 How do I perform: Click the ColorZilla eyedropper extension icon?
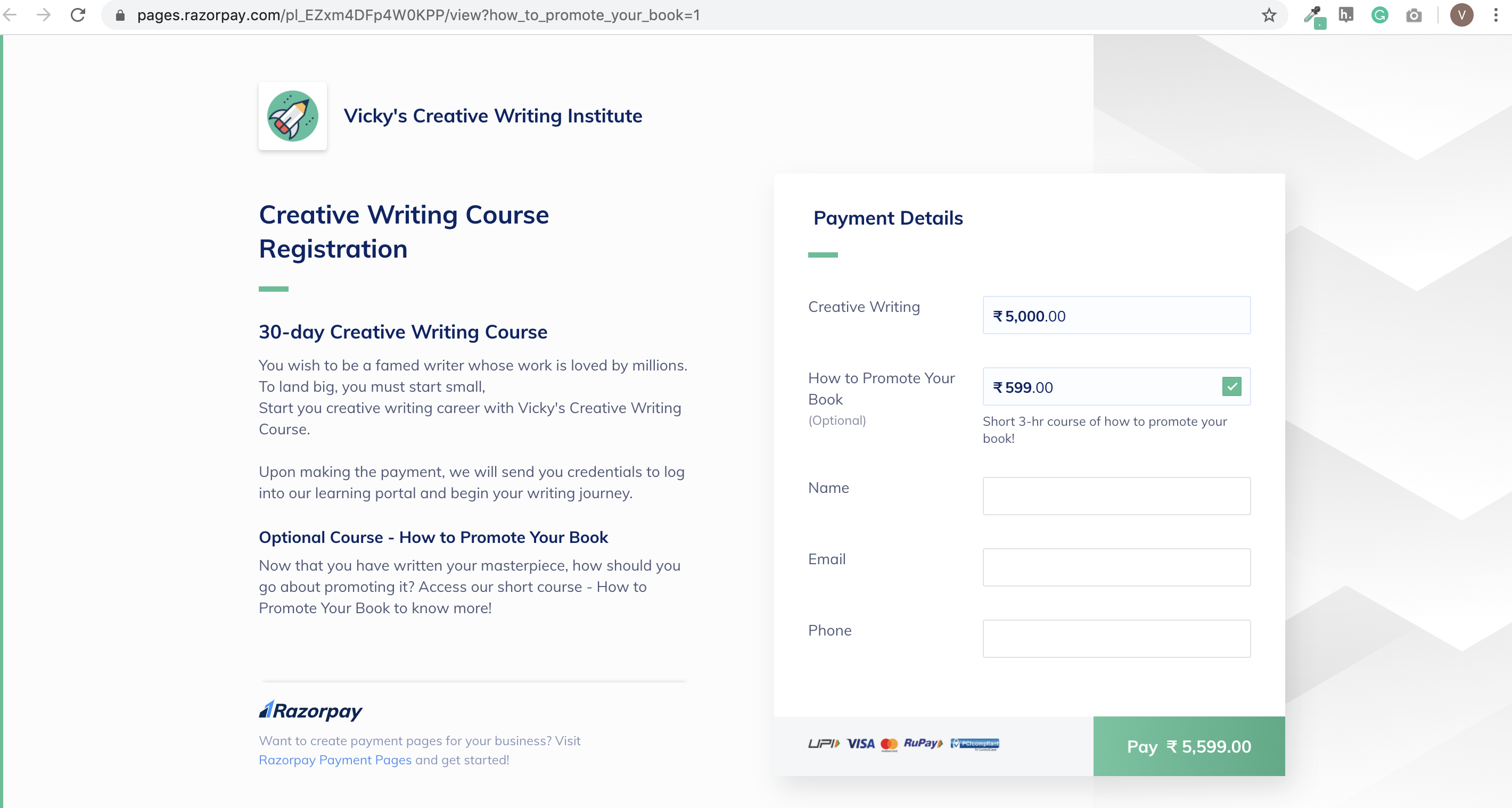pos(1315,15)
